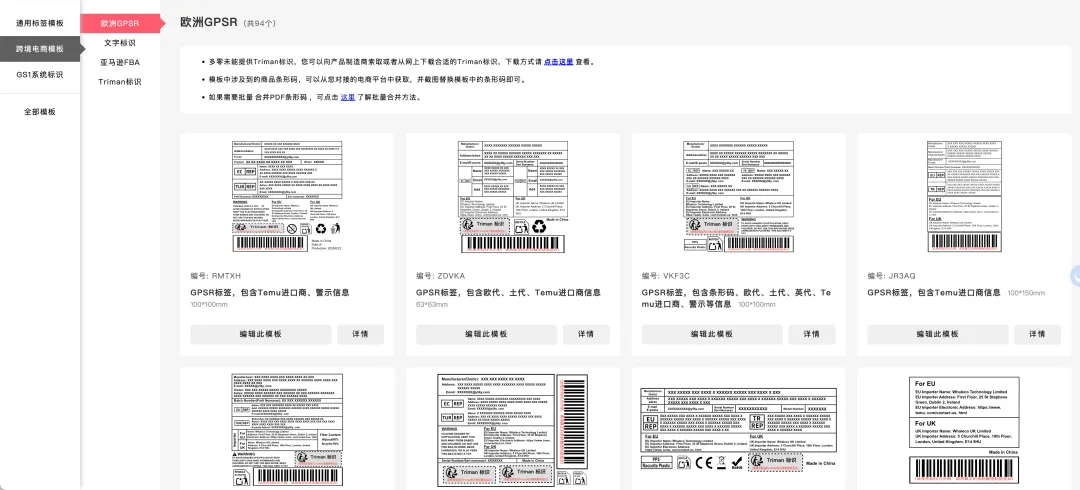1080x490 pixels.
Task: Open 详情 for template RMTXH
Action: click(x=360, y=334)
